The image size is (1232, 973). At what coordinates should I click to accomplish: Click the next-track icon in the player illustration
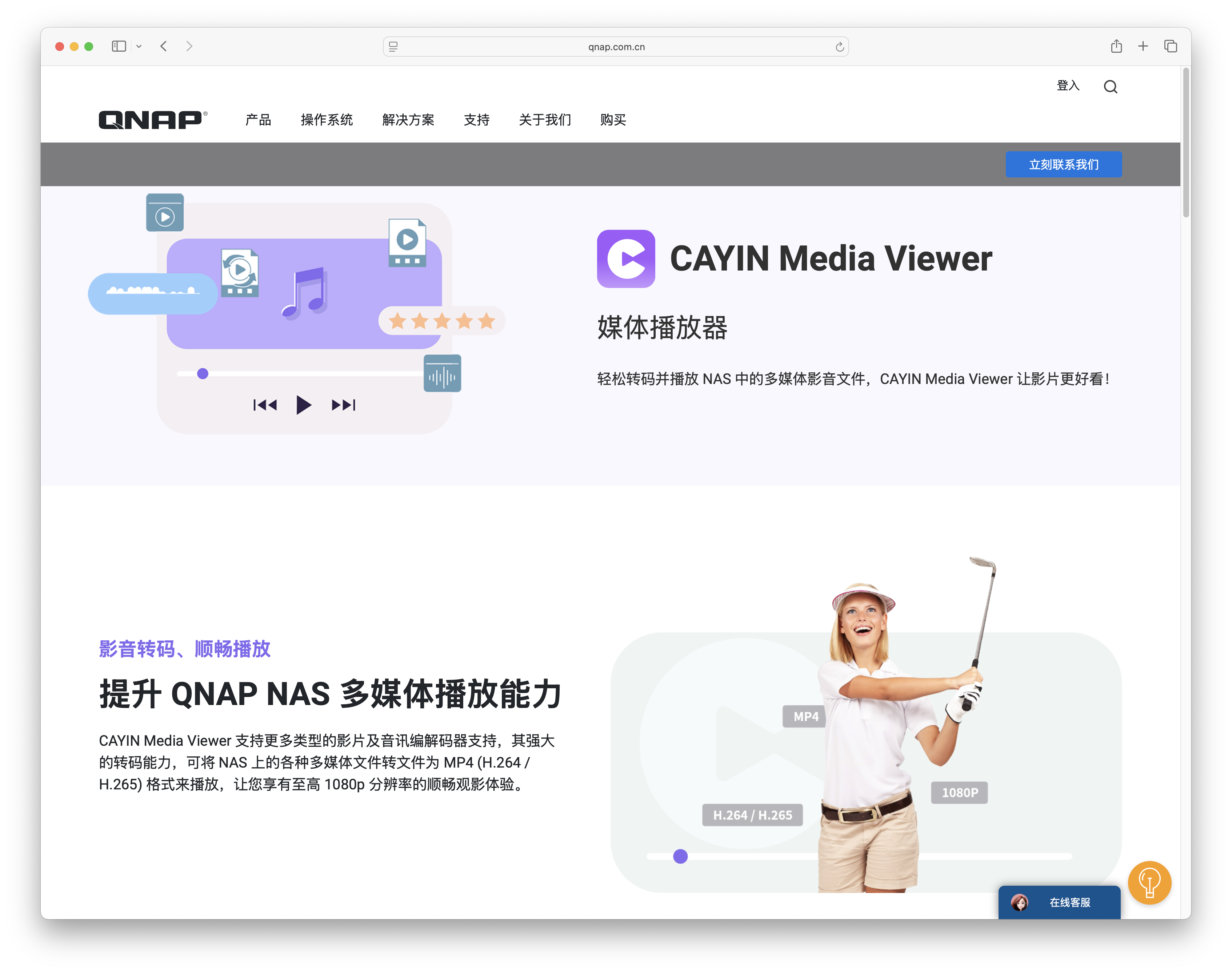343,405
